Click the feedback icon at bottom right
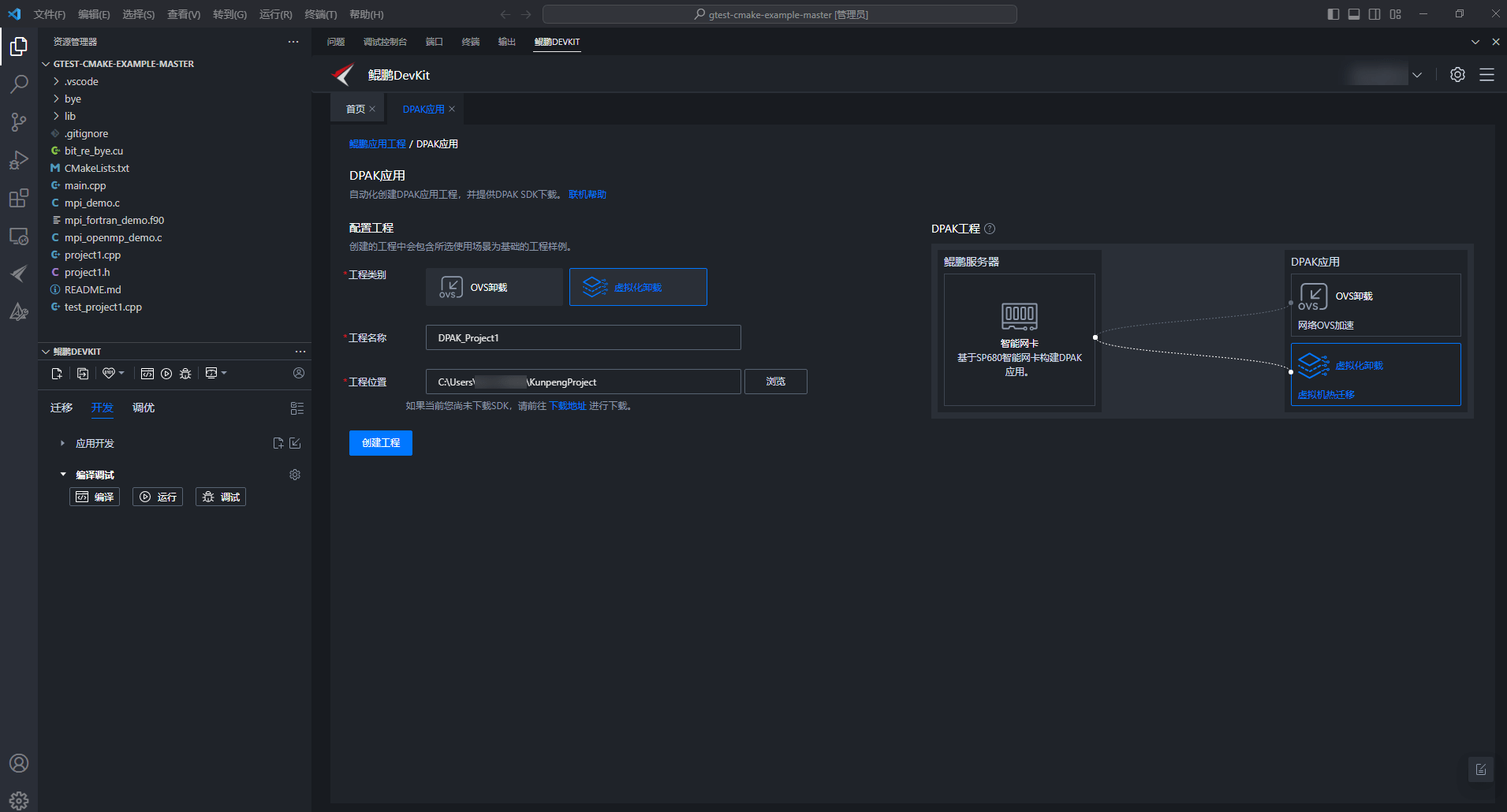This screenshot has width=1507, height=812. pyautogui.click(x=1481, y=769)
